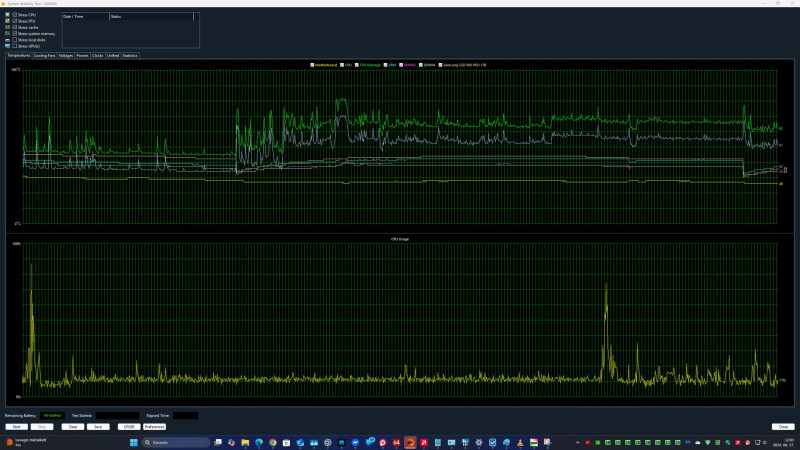Open the Statistics tab
The image size is (800, 450).
(x=130, y=55)
